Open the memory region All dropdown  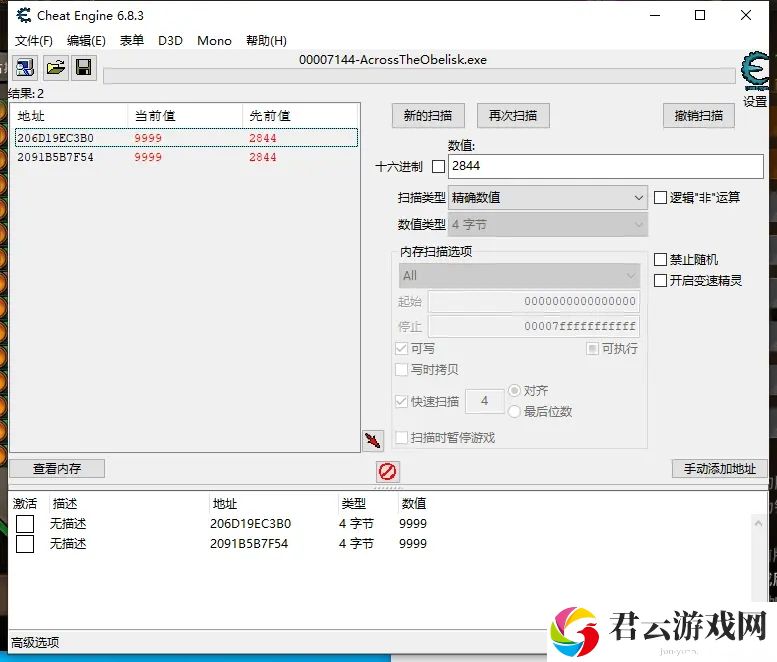[519, 276]
